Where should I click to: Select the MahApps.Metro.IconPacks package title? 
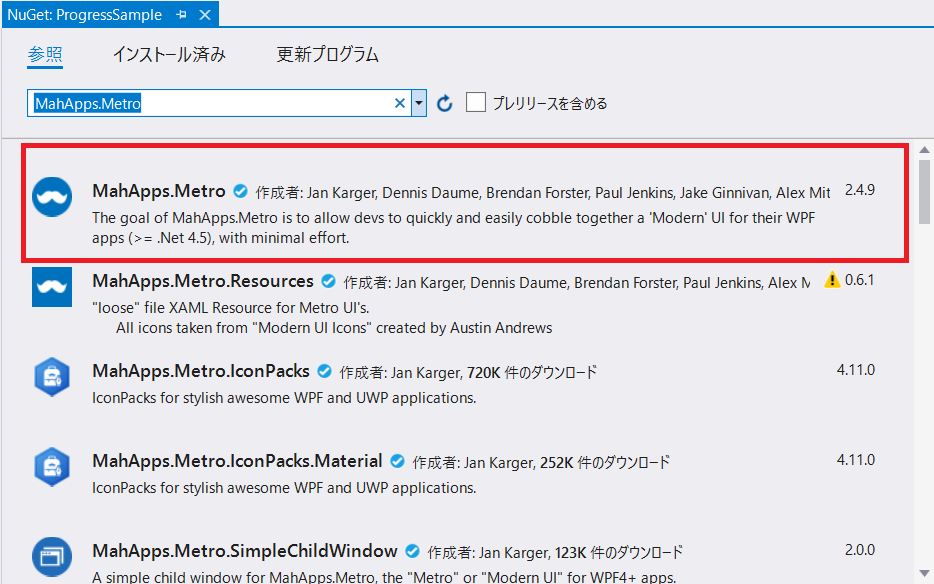(201, 371)
